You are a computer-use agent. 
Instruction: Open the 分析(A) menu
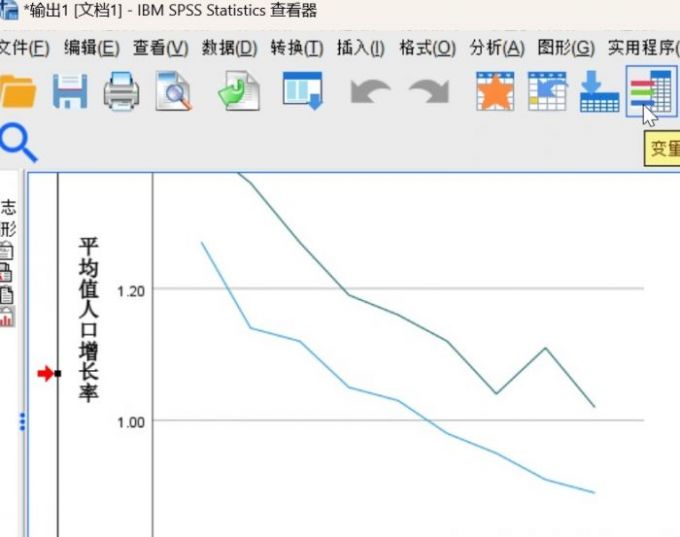497,48
